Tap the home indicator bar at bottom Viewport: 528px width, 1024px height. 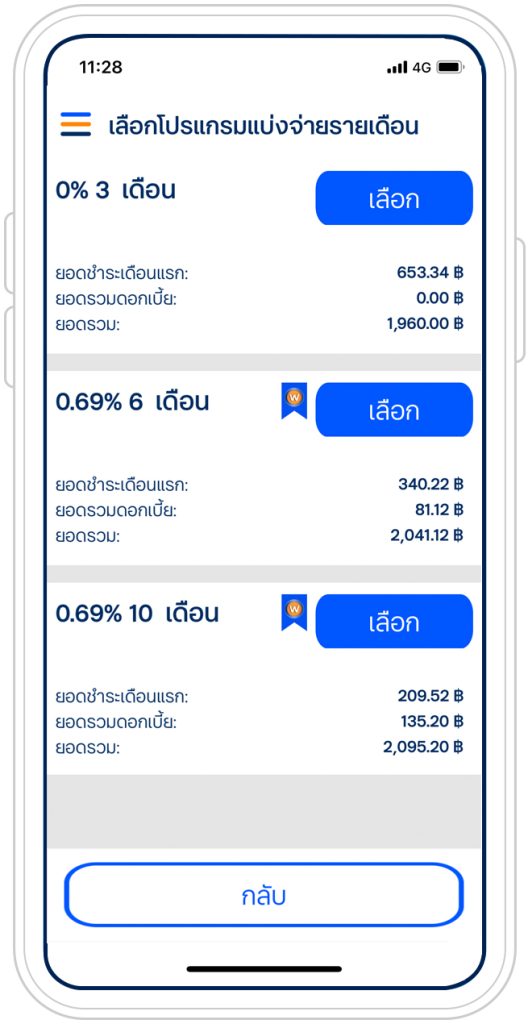[264, 969]
